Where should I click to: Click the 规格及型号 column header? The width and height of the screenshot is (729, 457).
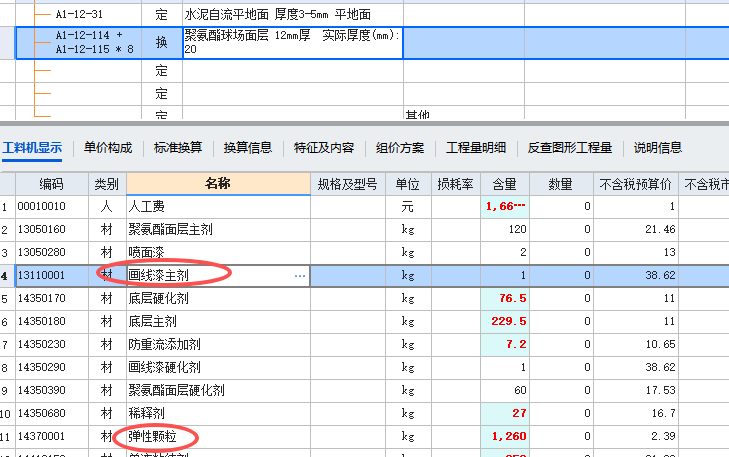pyautogui.click(x=348, y=184)
